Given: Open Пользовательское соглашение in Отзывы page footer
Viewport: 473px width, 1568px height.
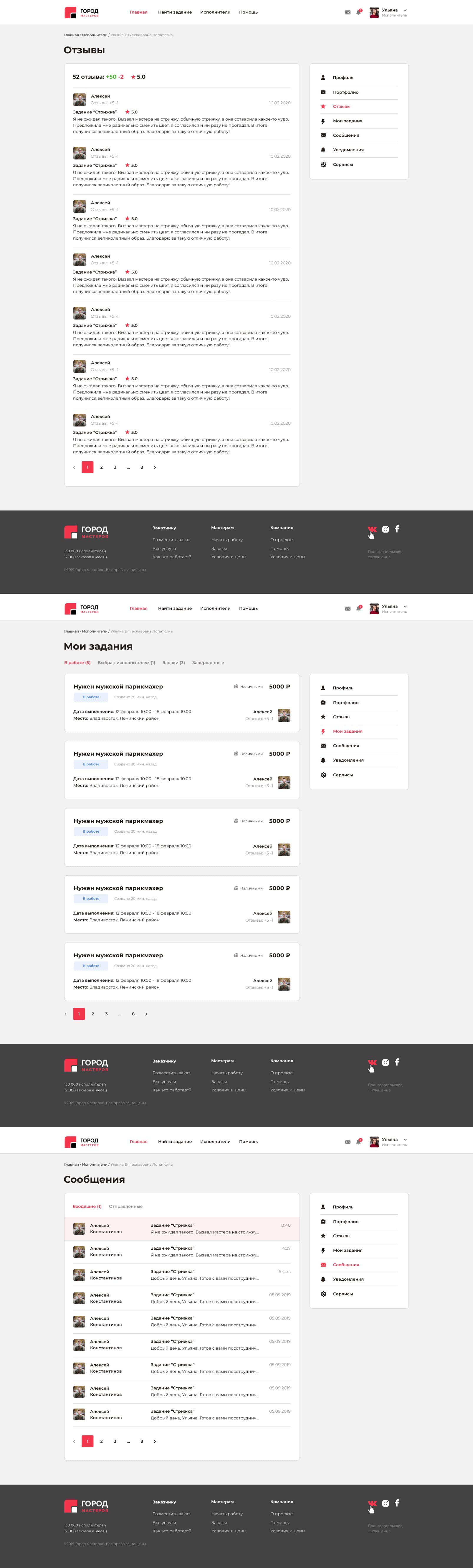Looking at the screenshot, I should (385, 554).
